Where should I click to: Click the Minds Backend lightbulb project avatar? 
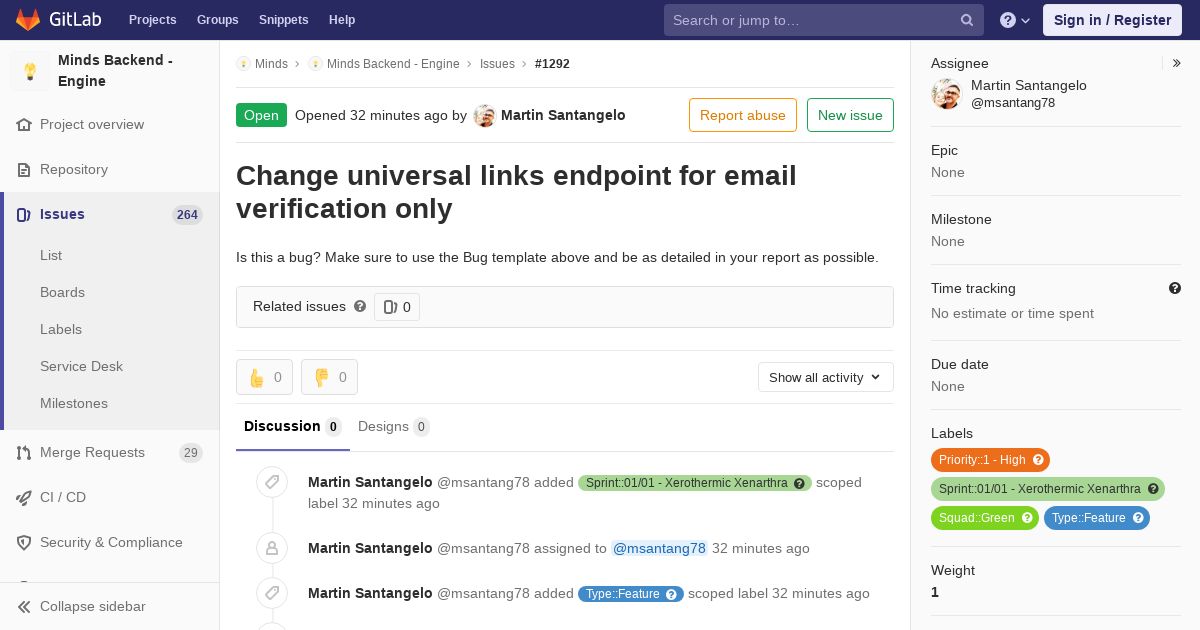point(30,71)
